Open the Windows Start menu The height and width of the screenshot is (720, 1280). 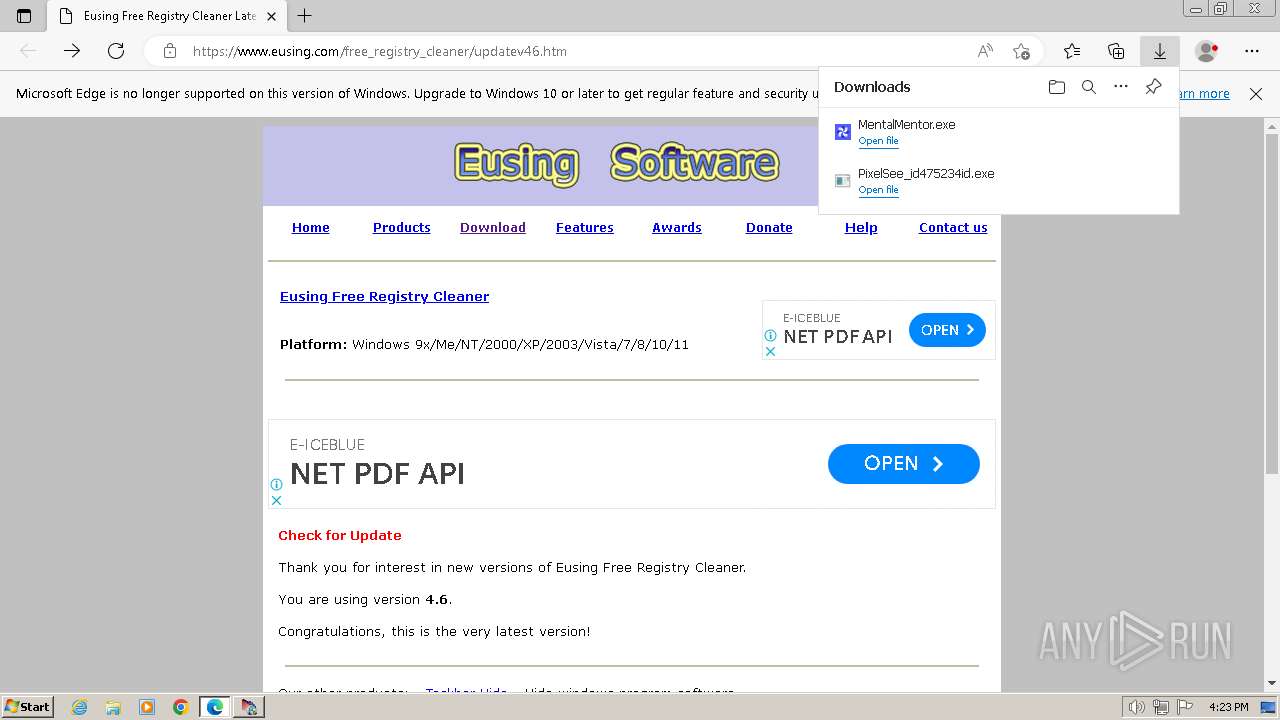27,707
